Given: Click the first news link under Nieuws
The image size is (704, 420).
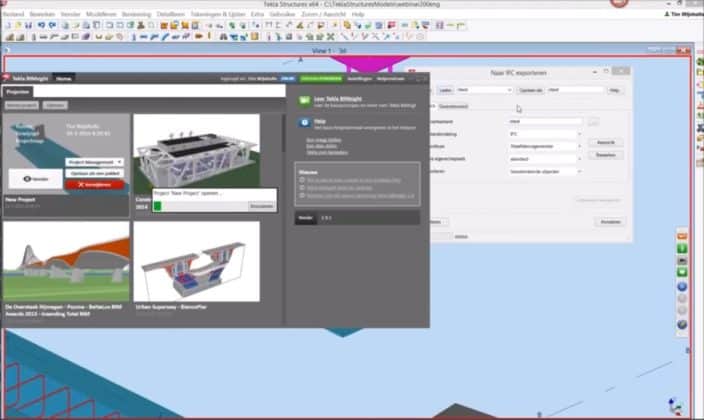Looking at the screenshot, I should 354,180.
